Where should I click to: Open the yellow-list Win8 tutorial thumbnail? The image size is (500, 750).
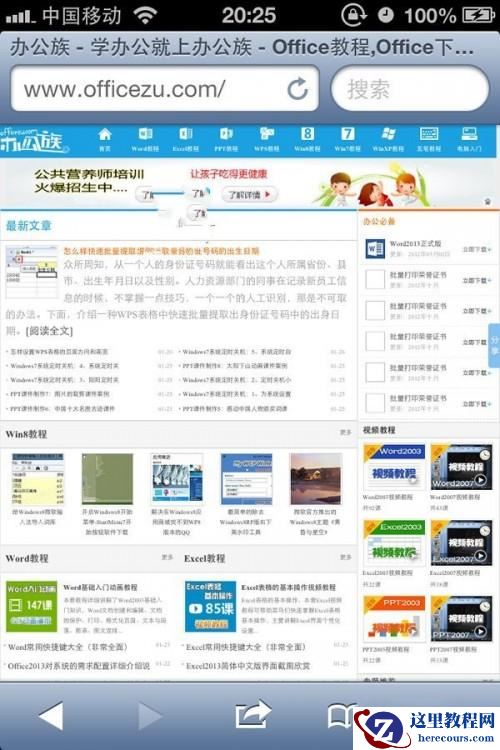click(38, 479)
